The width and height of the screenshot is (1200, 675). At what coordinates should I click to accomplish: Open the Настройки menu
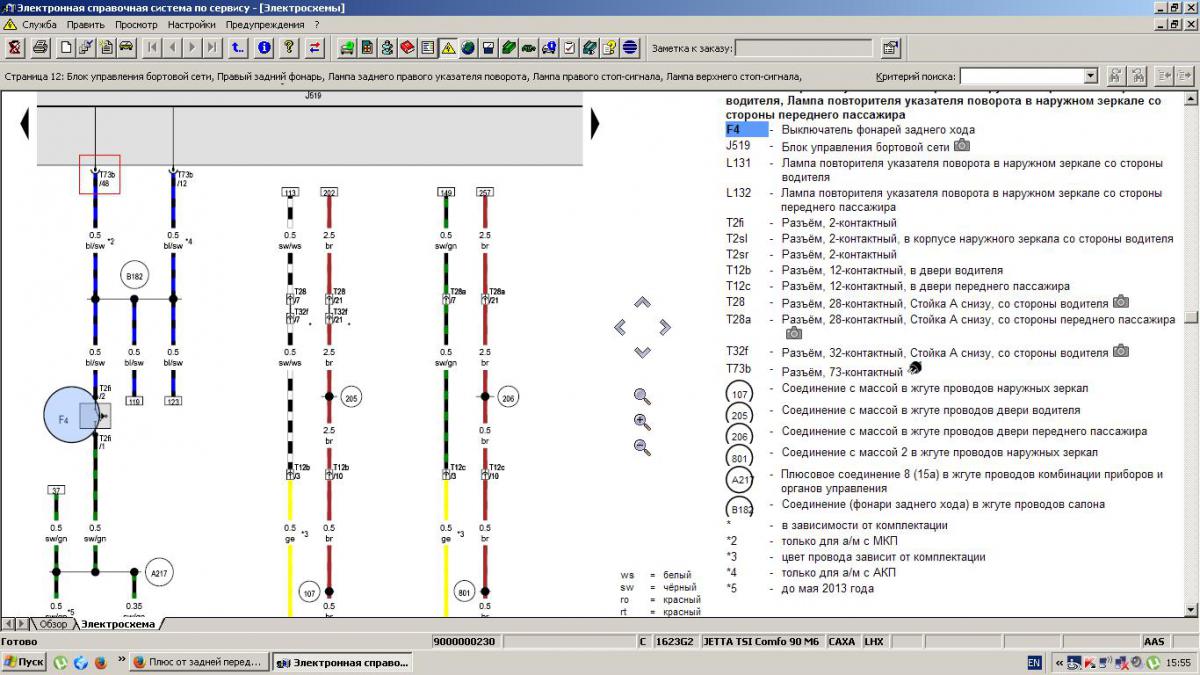pyautogui.click(x=192, y=24)
